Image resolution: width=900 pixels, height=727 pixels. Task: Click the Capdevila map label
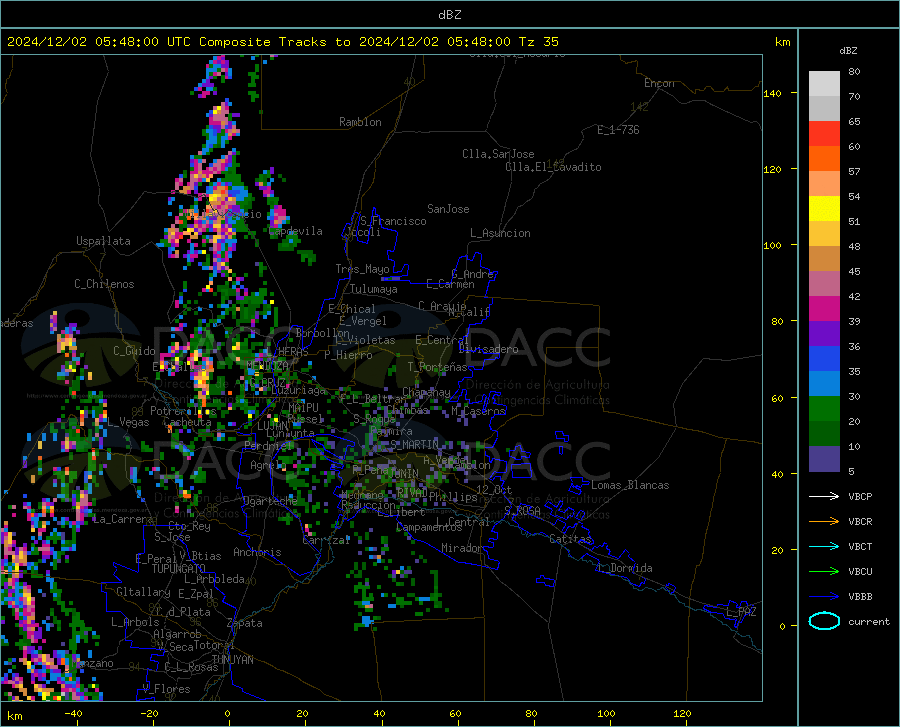point(295,231)
